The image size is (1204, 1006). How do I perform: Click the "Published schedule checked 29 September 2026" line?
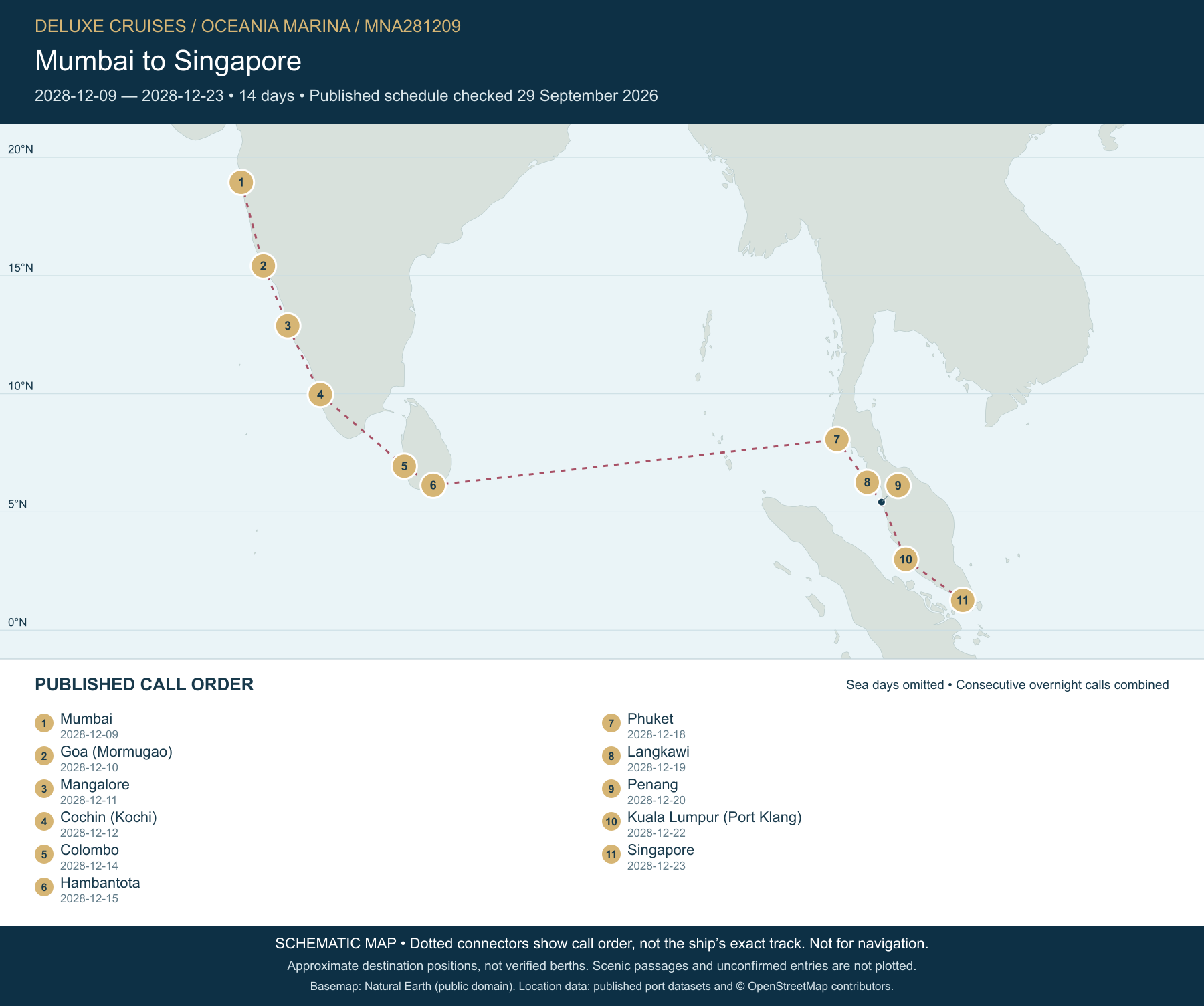[484, 96]
